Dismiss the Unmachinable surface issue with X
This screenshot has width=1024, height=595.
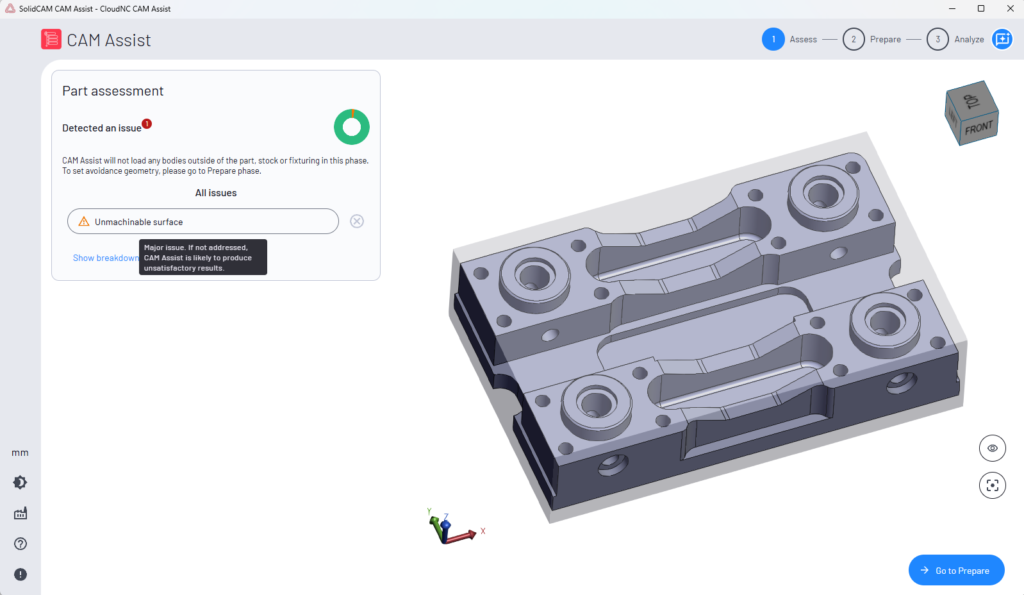coord(357,221)
